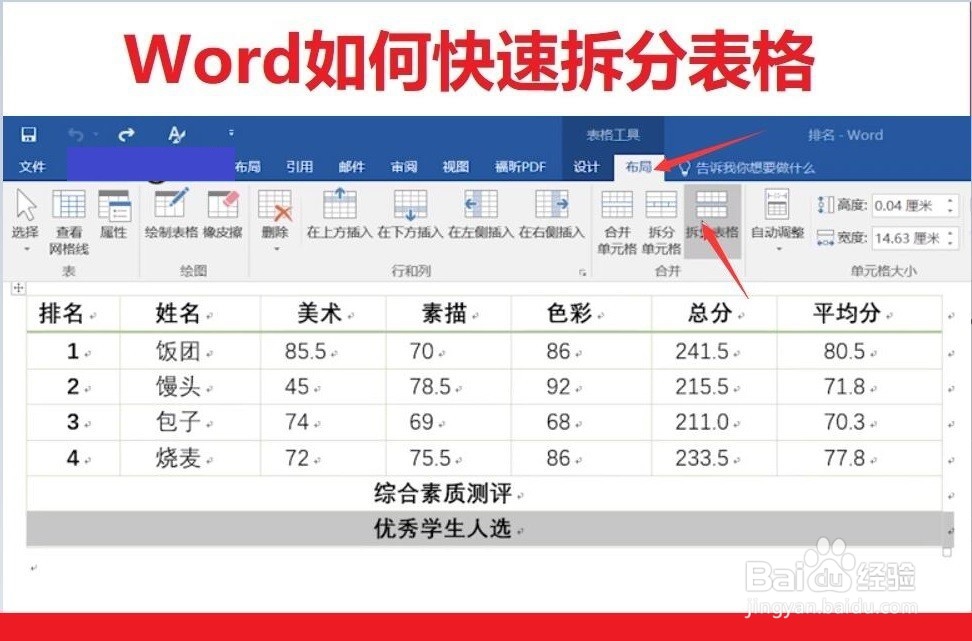
Task: Click 在左侧插入 insert left
Action: (x=481, y=214)
